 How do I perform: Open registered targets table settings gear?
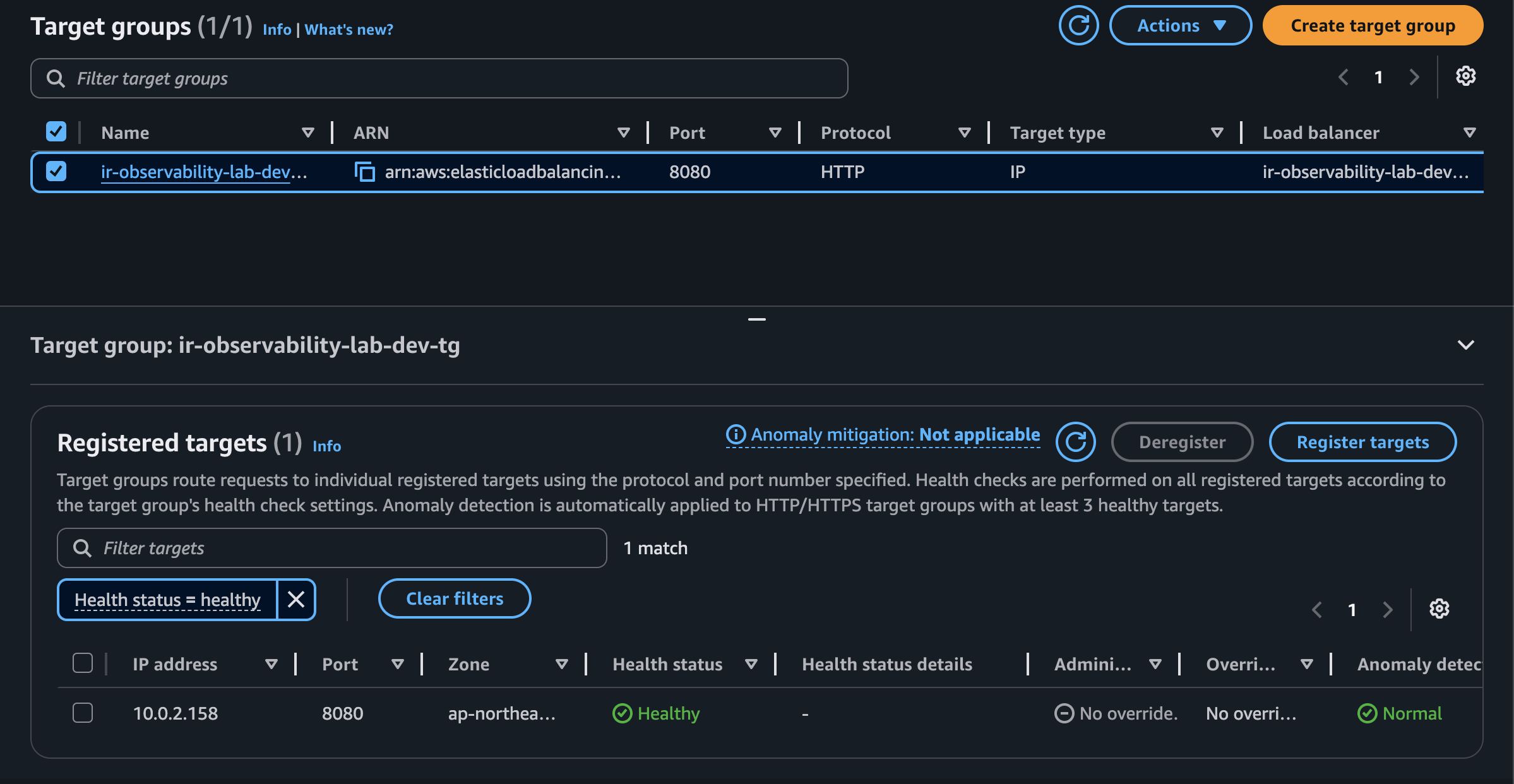(1439, 609)
